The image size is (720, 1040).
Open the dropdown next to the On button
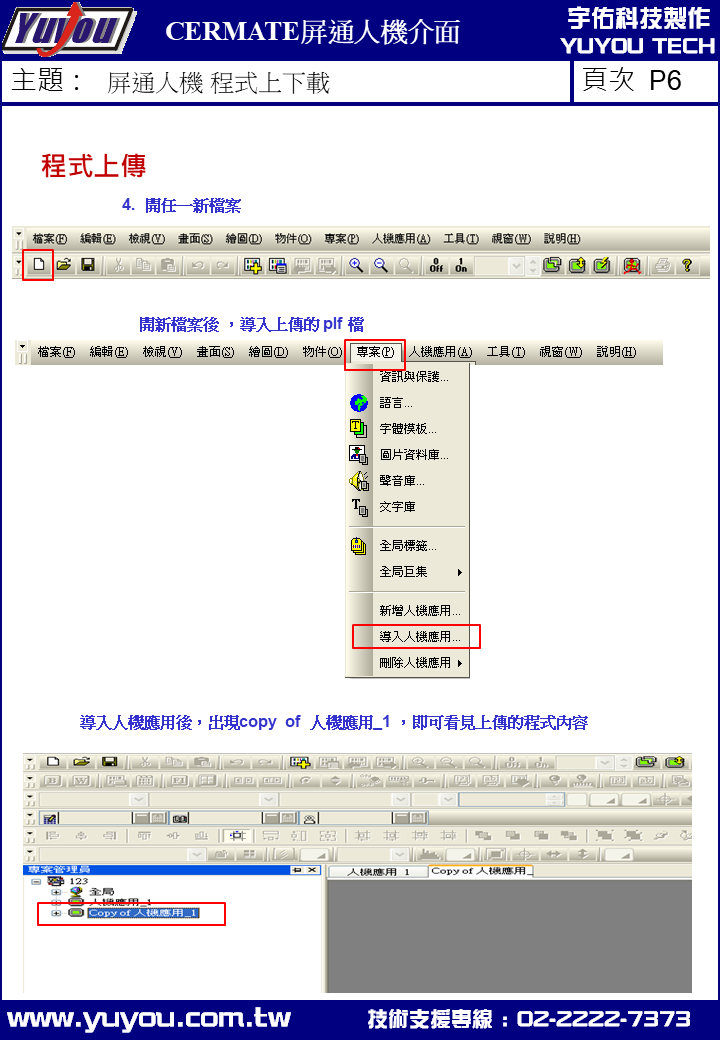[x=517, y=266]
